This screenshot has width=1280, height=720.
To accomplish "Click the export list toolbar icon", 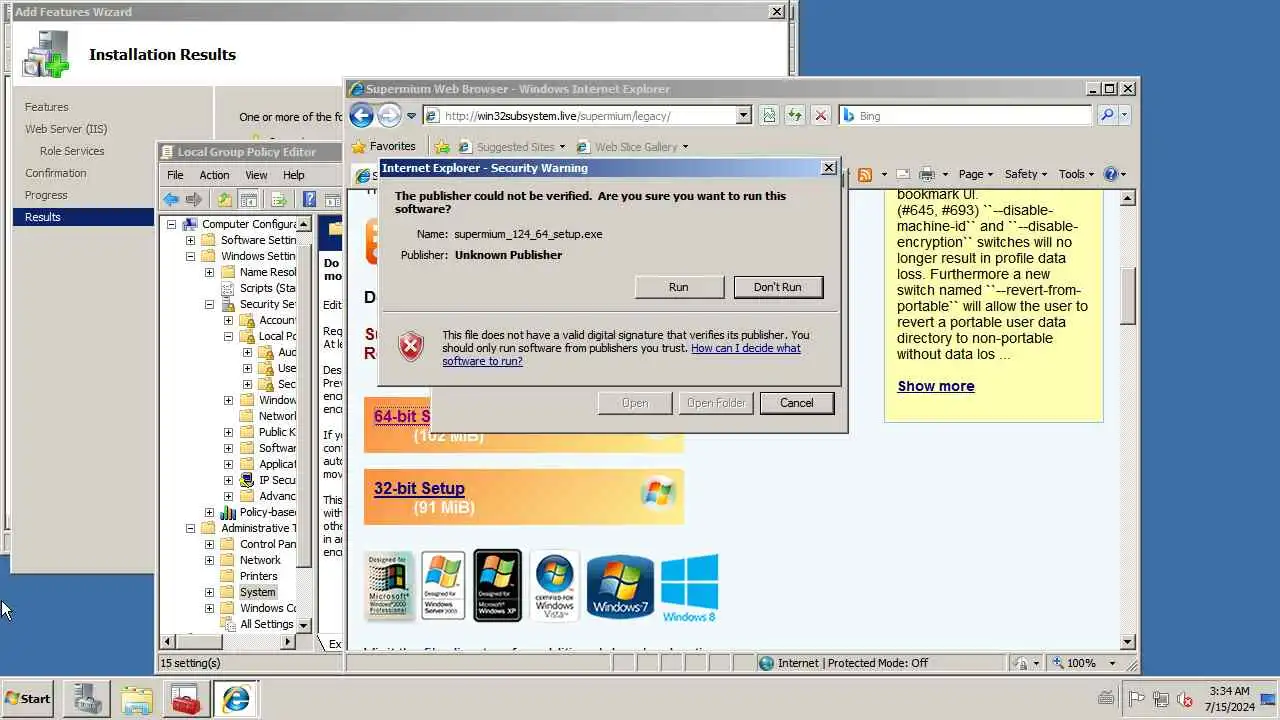I will [x=279, y=200].
